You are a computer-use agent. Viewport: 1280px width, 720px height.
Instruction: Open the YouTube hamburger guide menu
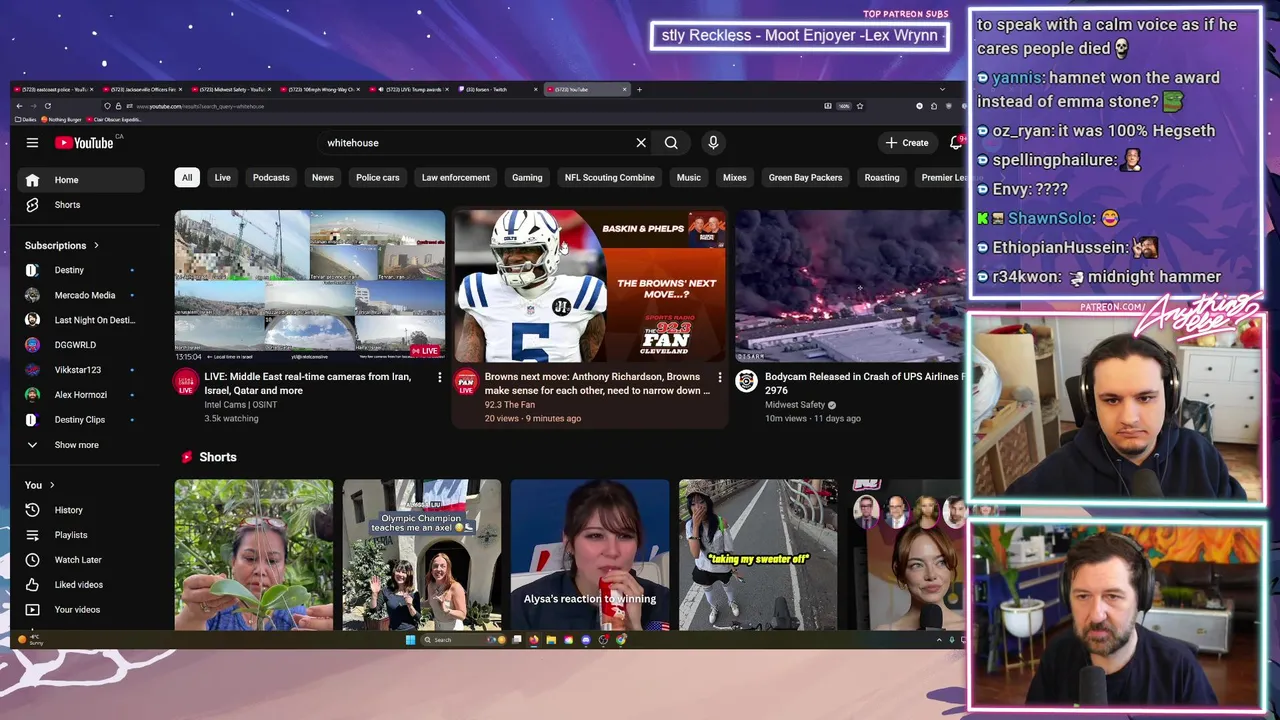point(32,143)
